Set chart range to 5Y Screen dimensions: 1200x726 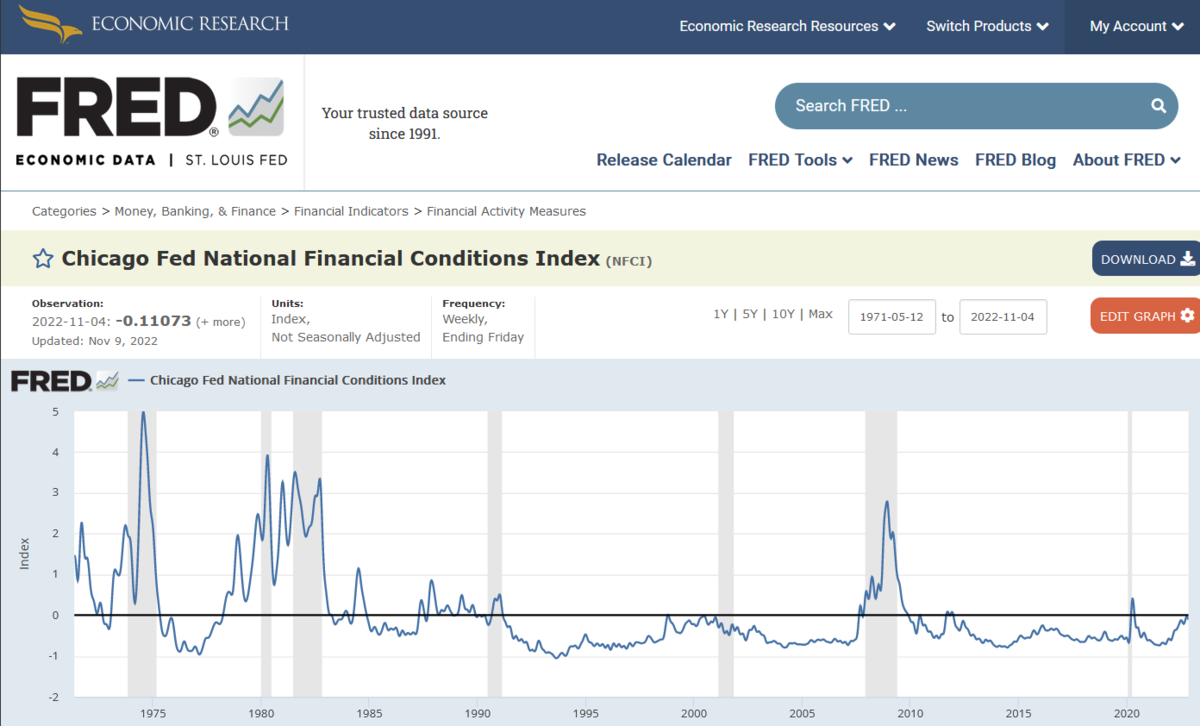[x=750, y=314]
